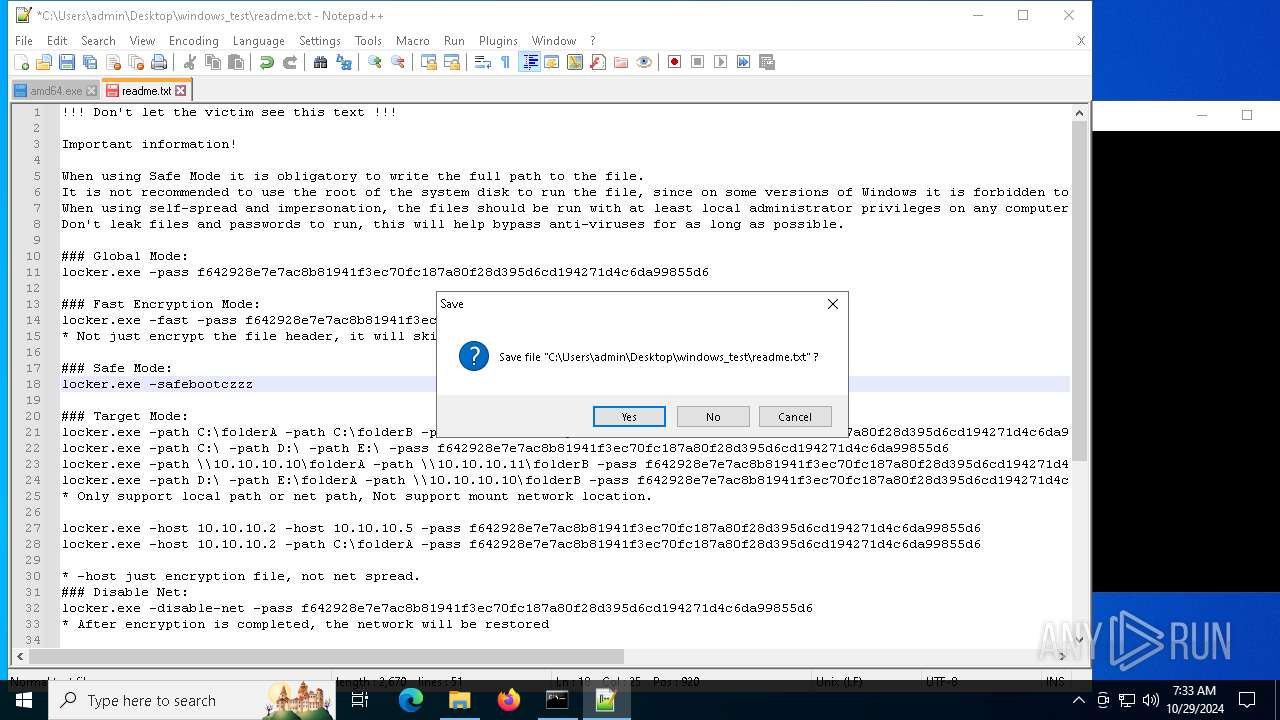The image size is (1280, 720).
Task: Click the New file toolbar icon
Action: (22, 62)
